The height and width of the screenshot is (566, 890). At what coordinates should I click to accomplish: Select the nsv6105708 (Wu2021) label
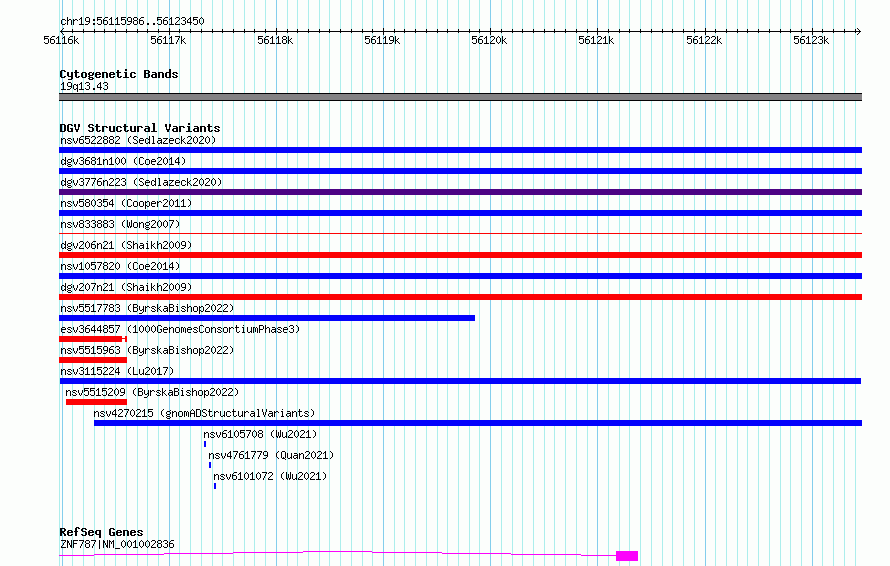tap(260, 434)
